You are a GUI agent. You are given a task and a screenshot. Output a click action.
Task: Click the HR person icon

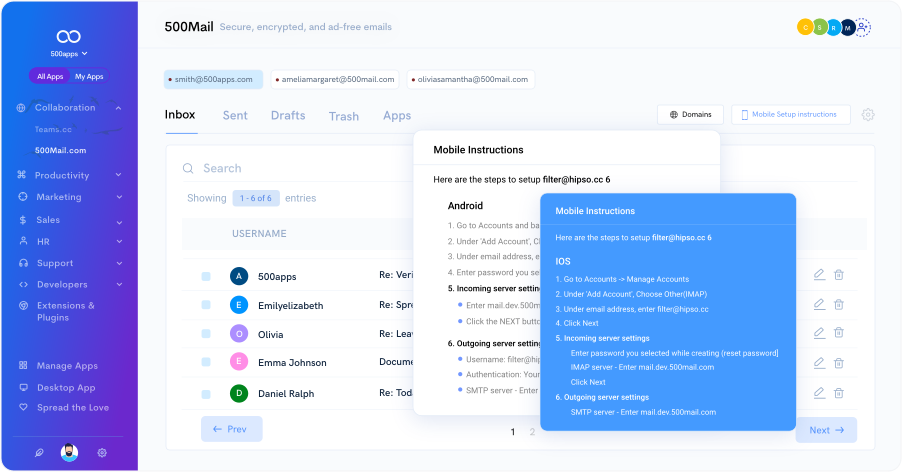pyautogui.click(x=23, y=241)
